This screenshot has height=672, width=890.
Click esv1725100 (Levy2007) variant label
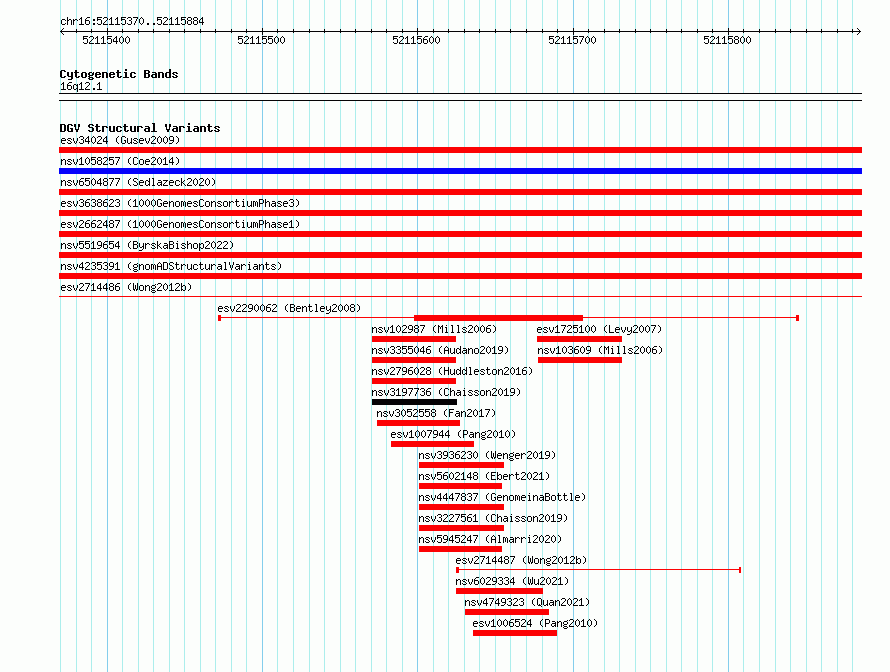599,329
